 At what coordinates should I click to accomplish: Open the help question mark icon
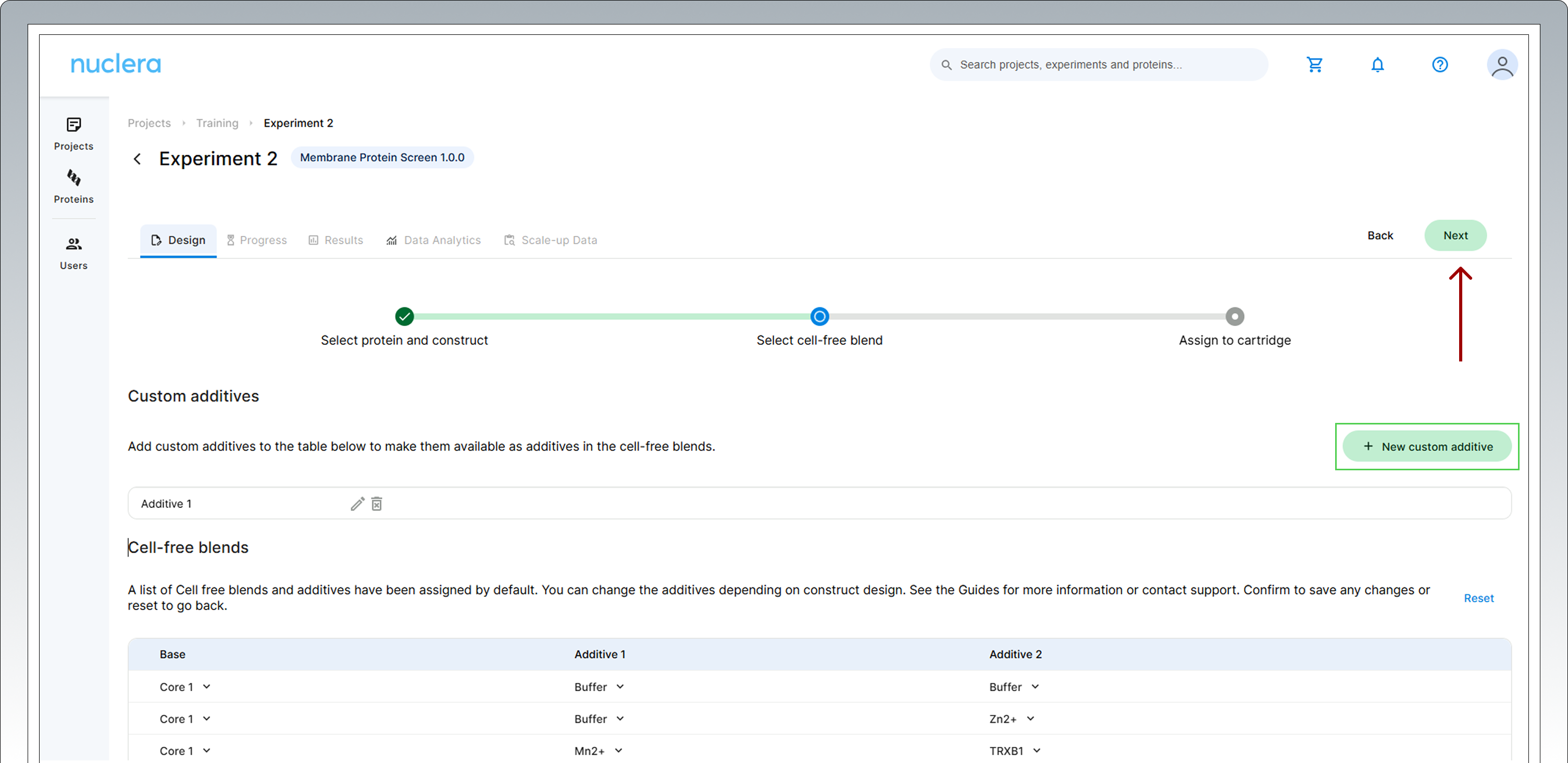(x=1439, y=65)
